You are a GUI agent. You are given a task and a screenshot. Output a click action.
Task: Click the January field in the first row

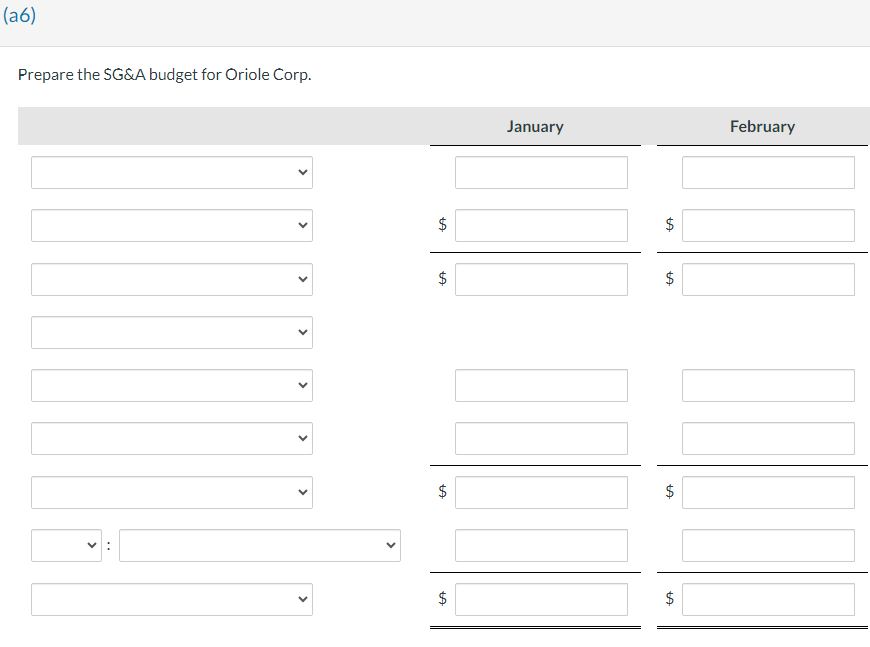pos(542,173)
